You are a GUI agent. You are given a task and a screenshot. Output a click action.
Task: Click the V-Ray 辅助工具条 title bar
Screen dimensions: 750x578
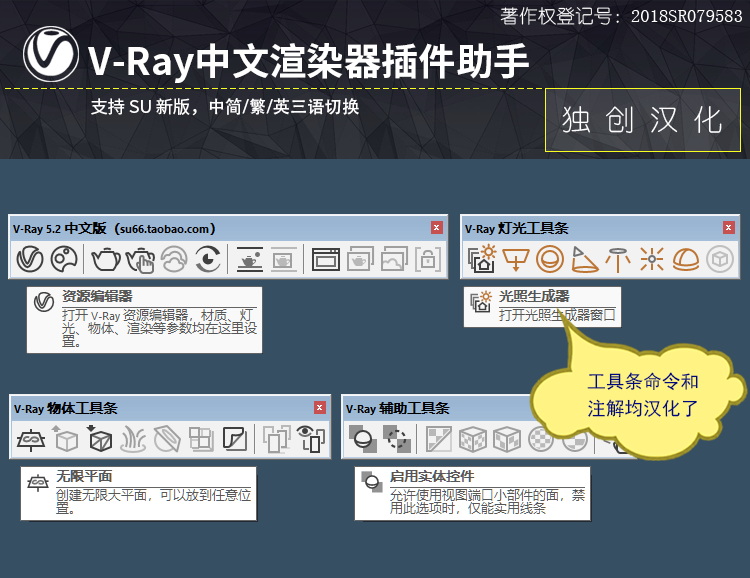pyautogui.click(x=438, y=408)
